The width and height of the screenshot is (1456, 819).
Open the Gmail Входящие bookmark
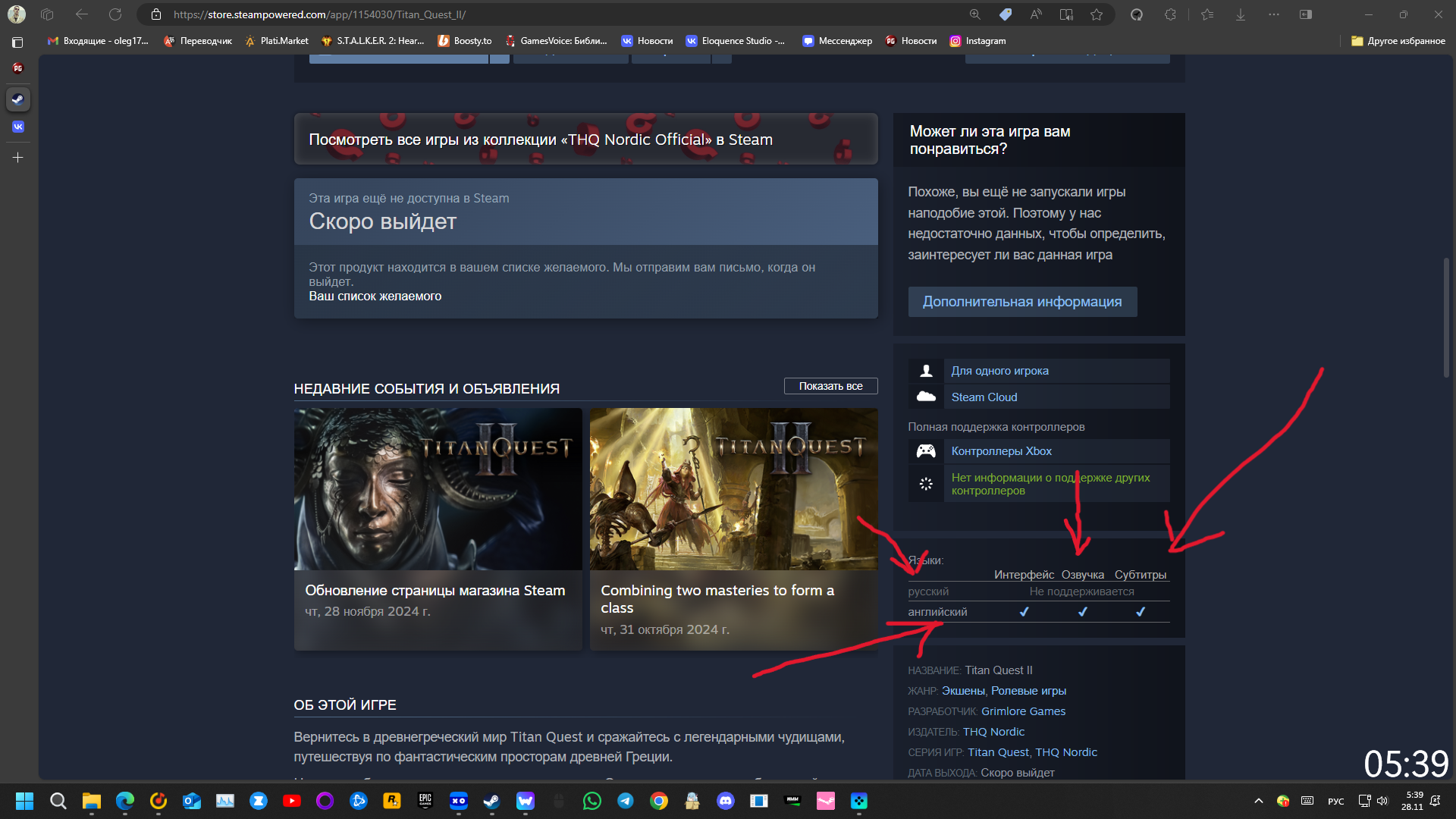[98, 41]
